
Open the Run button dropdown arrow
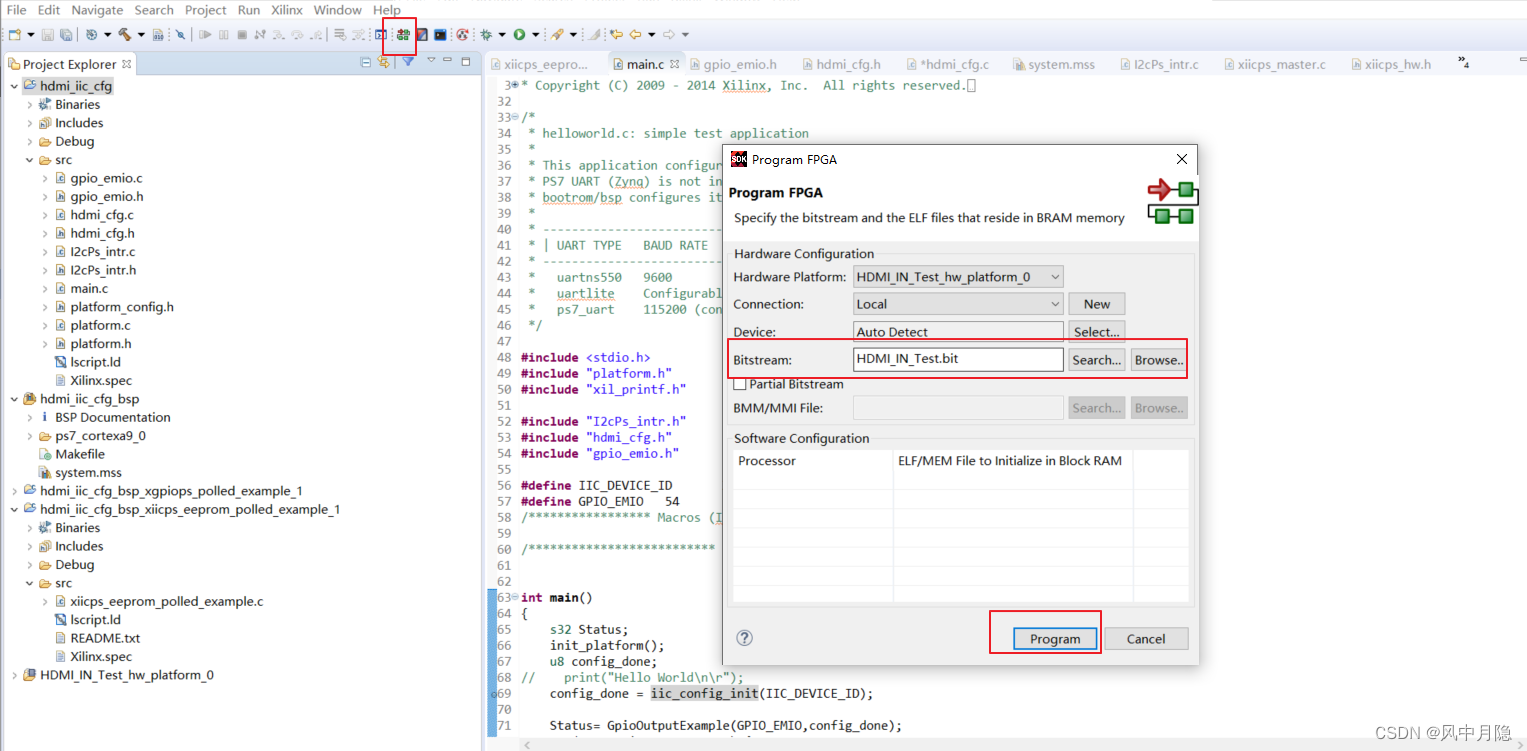(x=535, y=34)
